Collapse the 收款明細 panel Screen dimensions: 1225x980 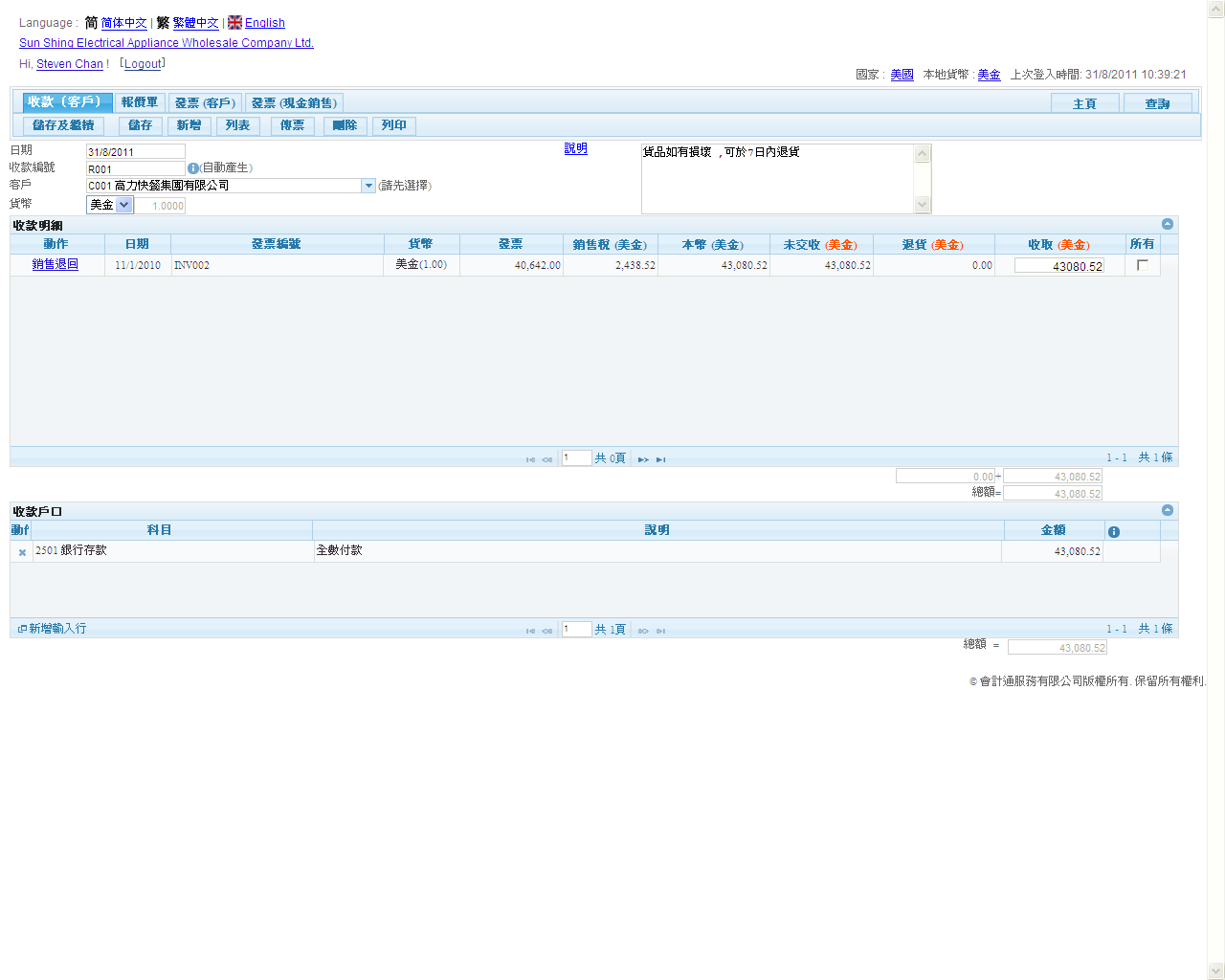[x=1167, y=224]
